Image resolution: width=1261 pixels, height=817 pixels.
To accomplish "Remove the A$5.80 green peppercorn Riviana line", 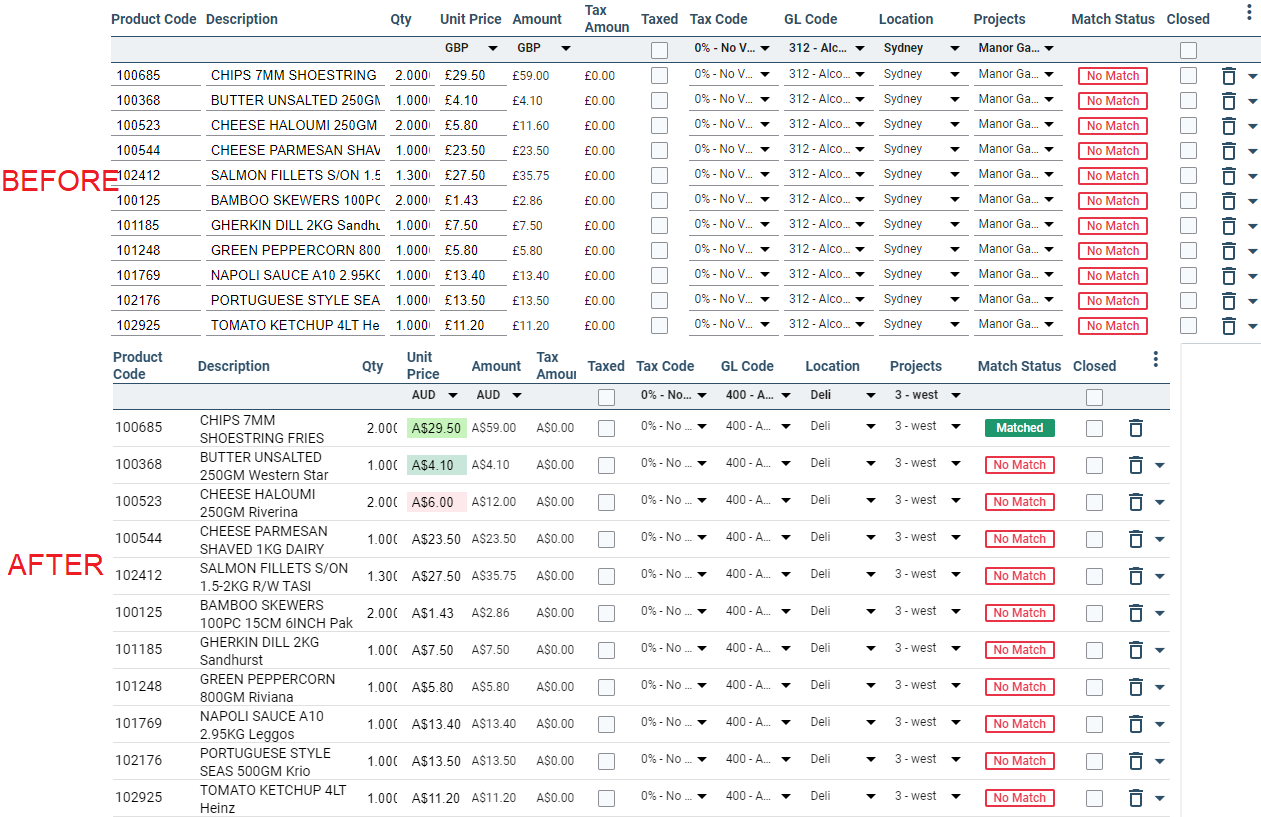I will [1136, 687].
